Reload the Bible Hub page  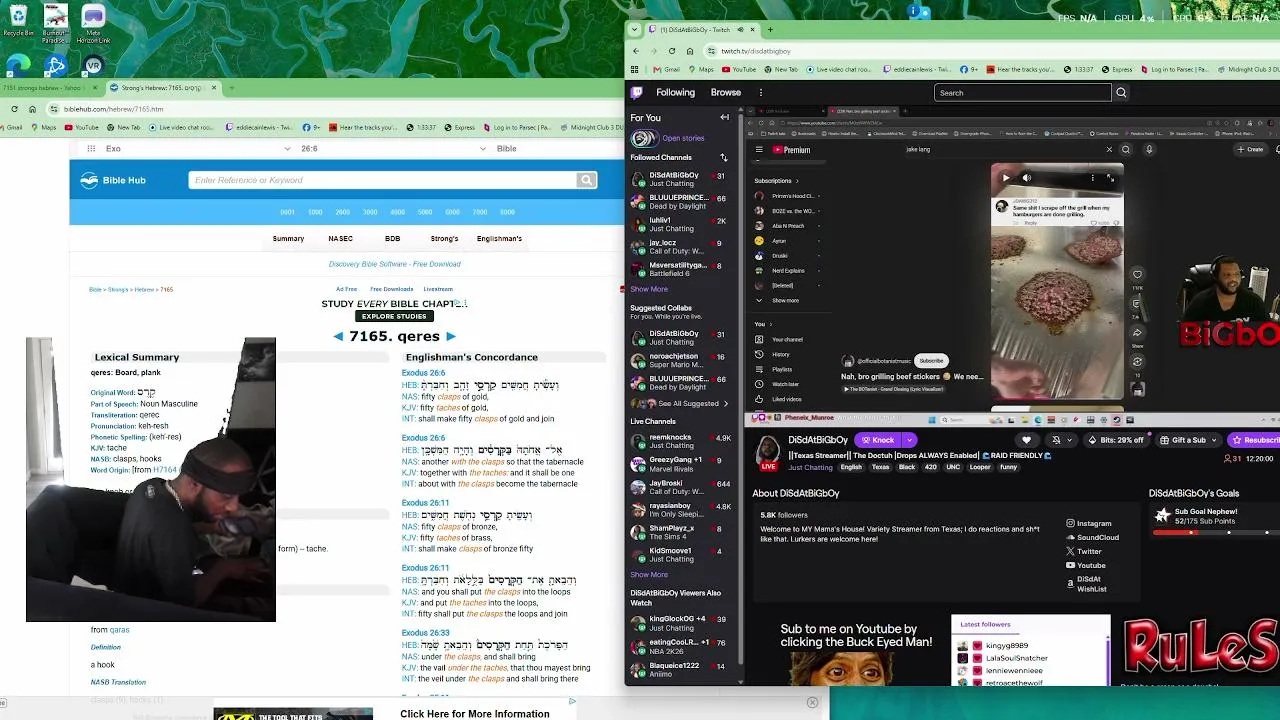pyautogui.click(x=14, y=109)
